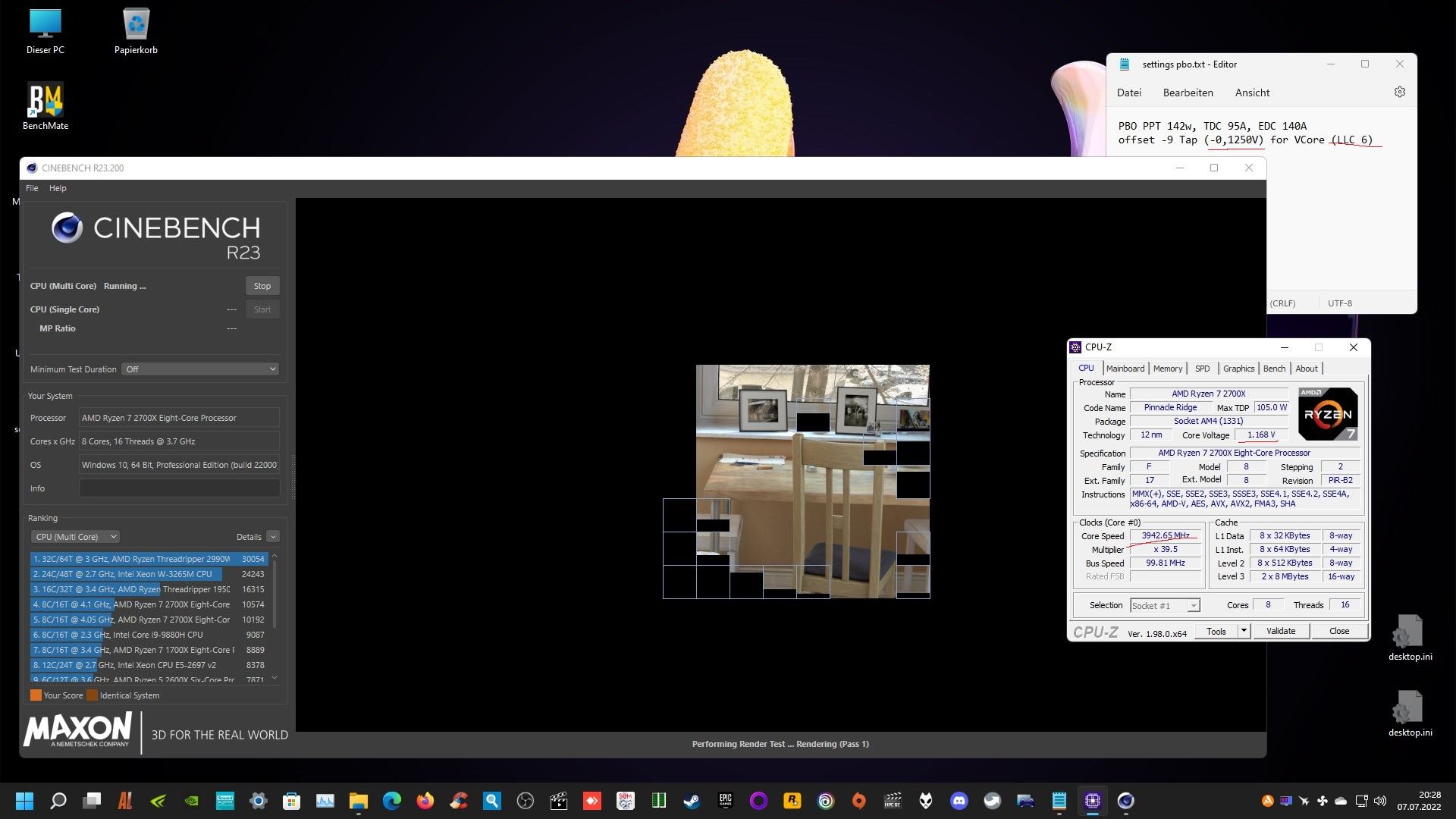Launch Firefox from the taskbar
The image size is (1456, 819).
pos(425,801)
